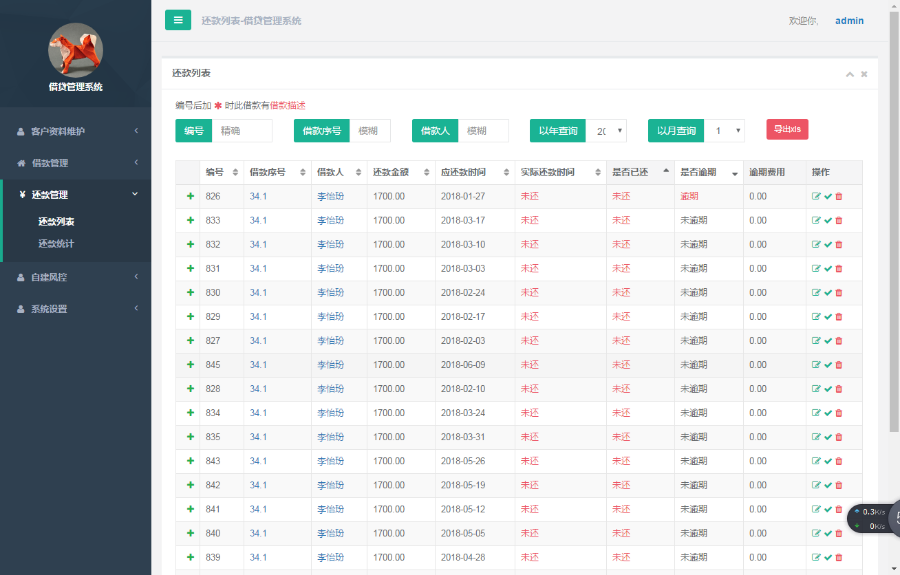Export the list with 导出xls button
900x575 pixels.
click(x=787, y=129)
